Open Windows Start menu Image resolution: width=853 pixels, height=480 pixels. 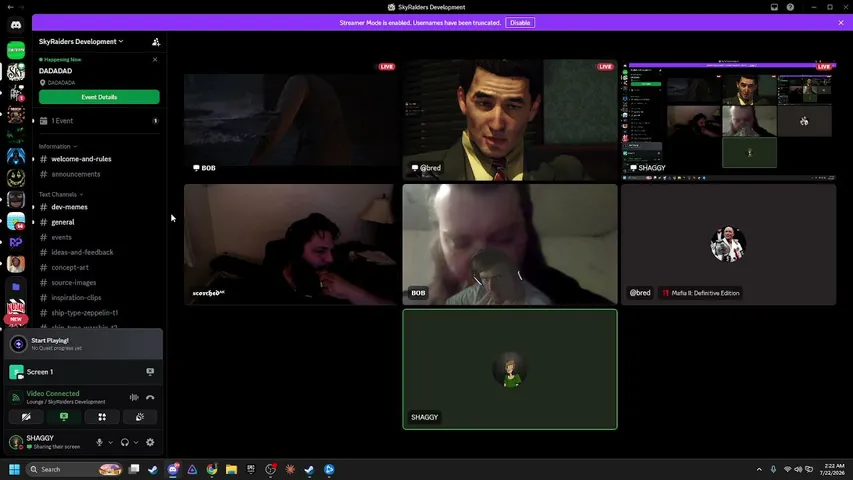coord(15,469)
